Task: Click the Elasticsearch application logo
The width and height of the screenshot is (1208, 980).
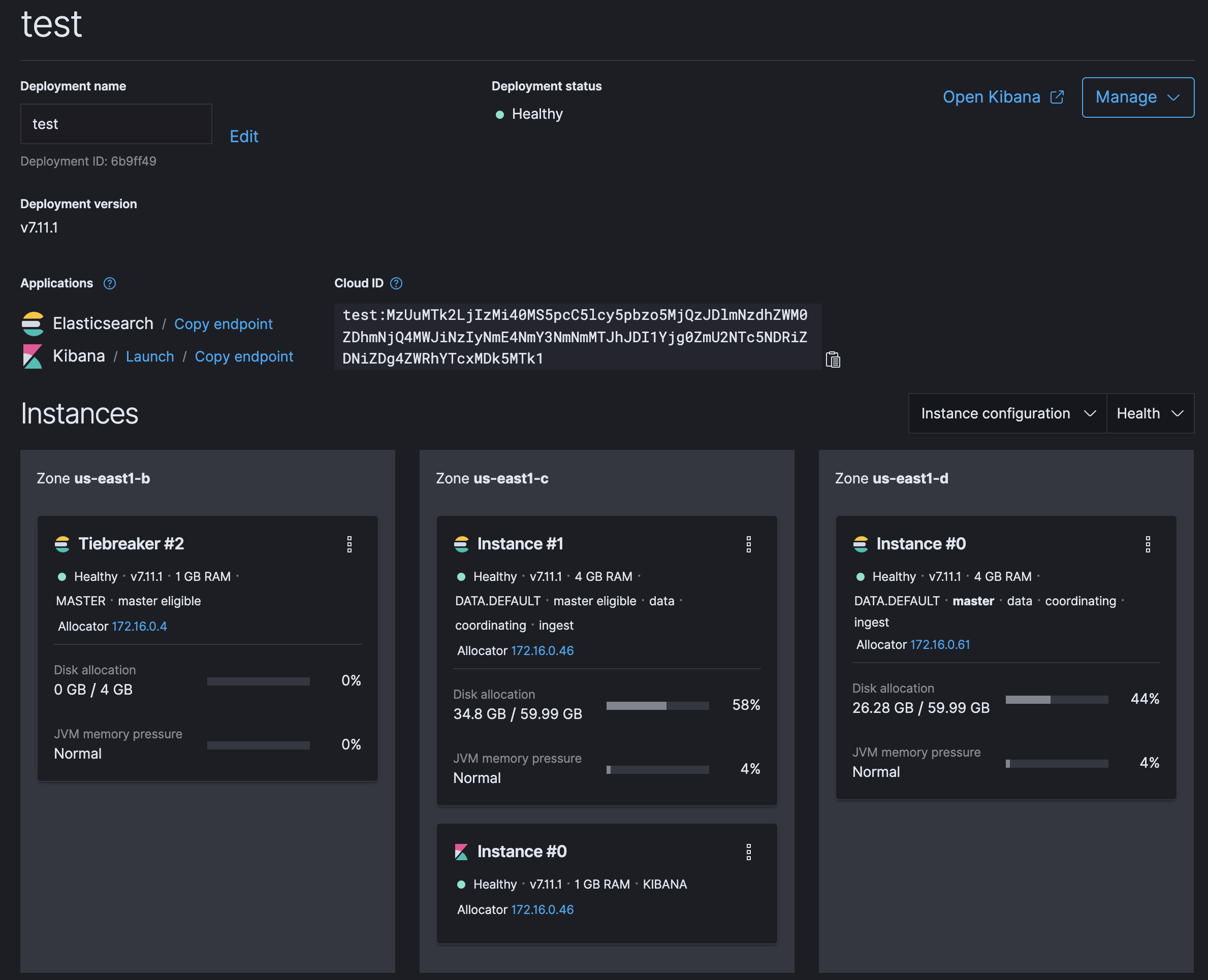Action: click(33, 323)
